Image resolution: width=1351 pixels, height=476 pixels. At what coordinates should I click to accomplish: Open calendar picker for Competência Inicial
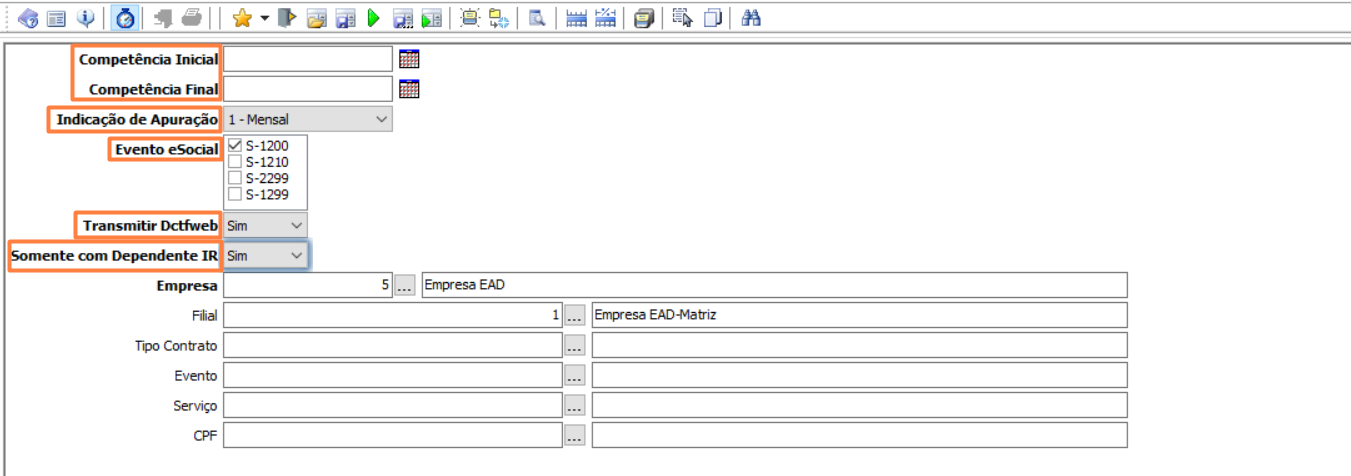[x=409, y=59]
